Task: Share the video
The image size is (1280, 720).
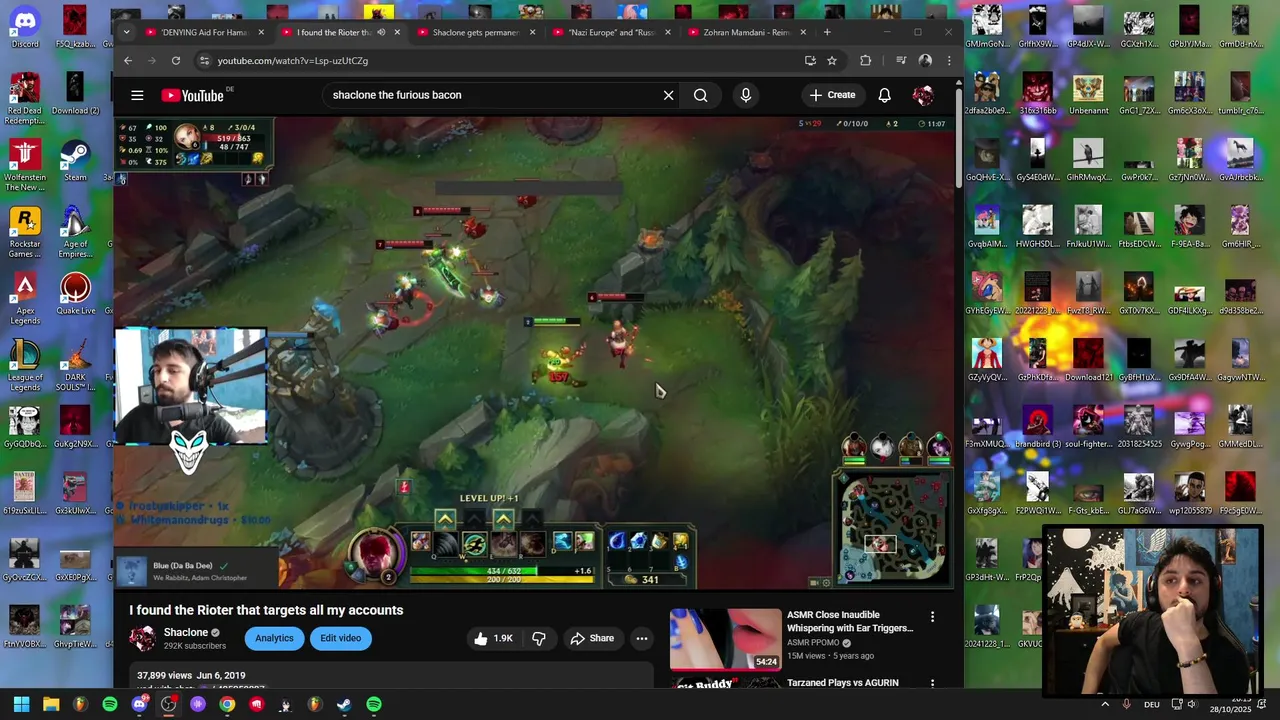Action: pos(592,638)
